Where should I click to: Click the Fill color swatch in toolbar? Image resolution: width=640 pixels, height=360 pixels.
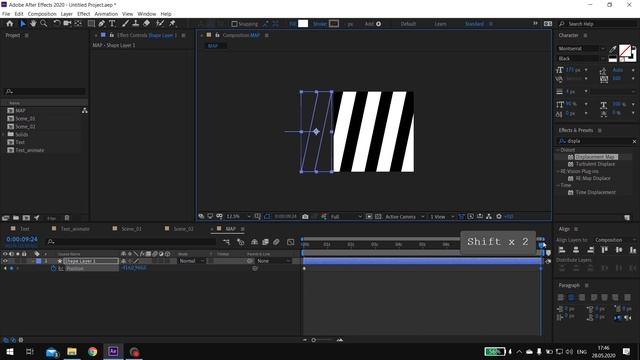click(303, 24)
